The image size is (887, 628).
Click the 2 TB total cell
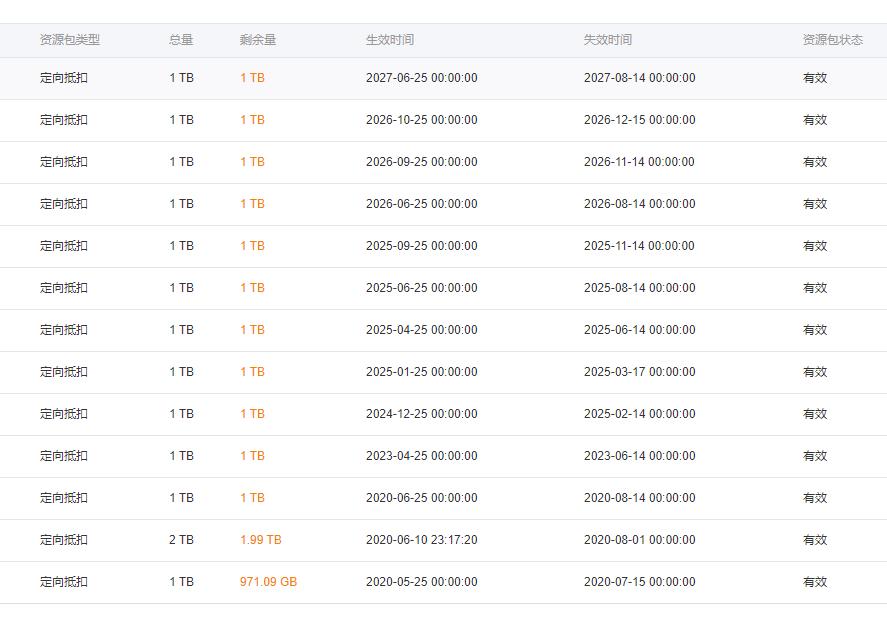pyautogui.click(x=181, y=540)
